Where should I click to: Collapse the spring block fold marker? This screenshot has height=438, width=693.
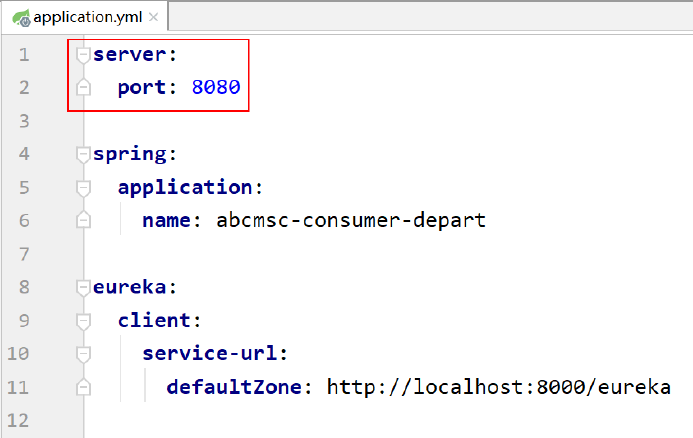83,154
